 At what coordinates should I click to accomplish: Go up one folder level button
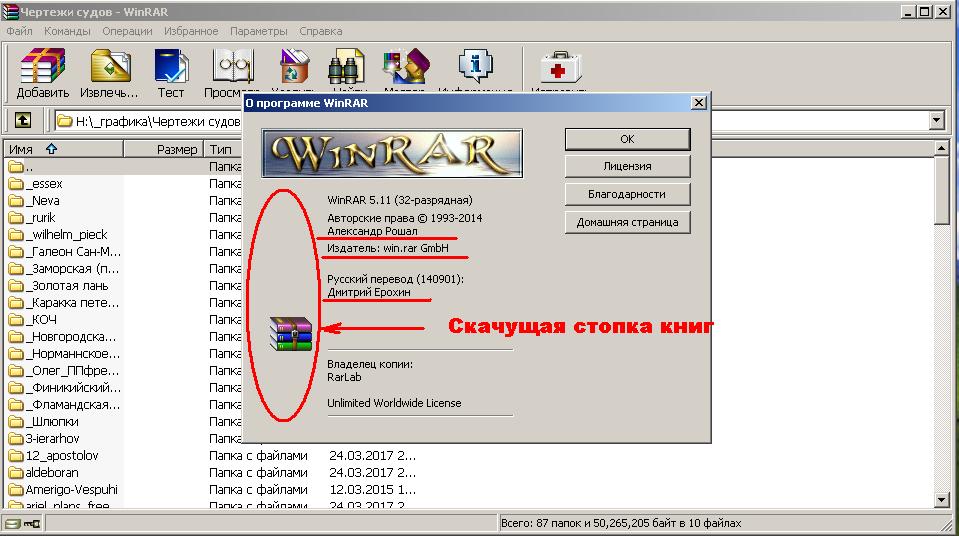tap(23, 121)
